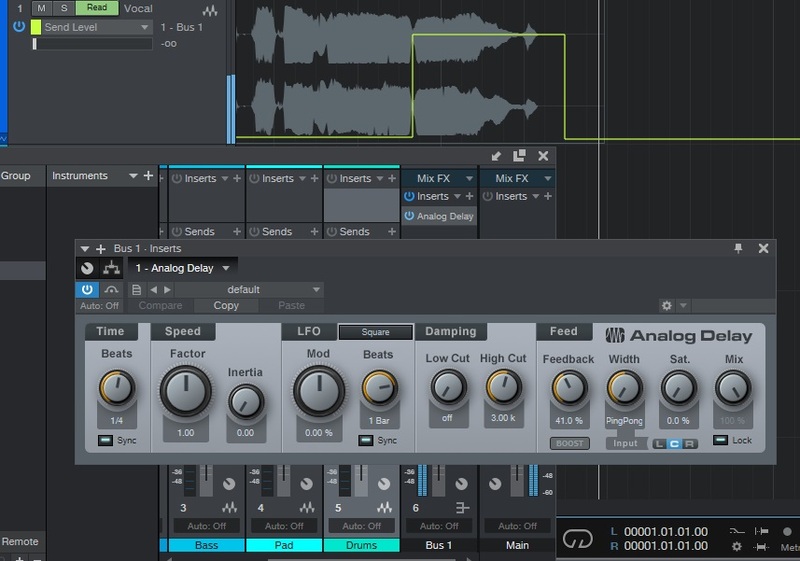
Task: Enable the BOOST button
Action: (569, 443)
